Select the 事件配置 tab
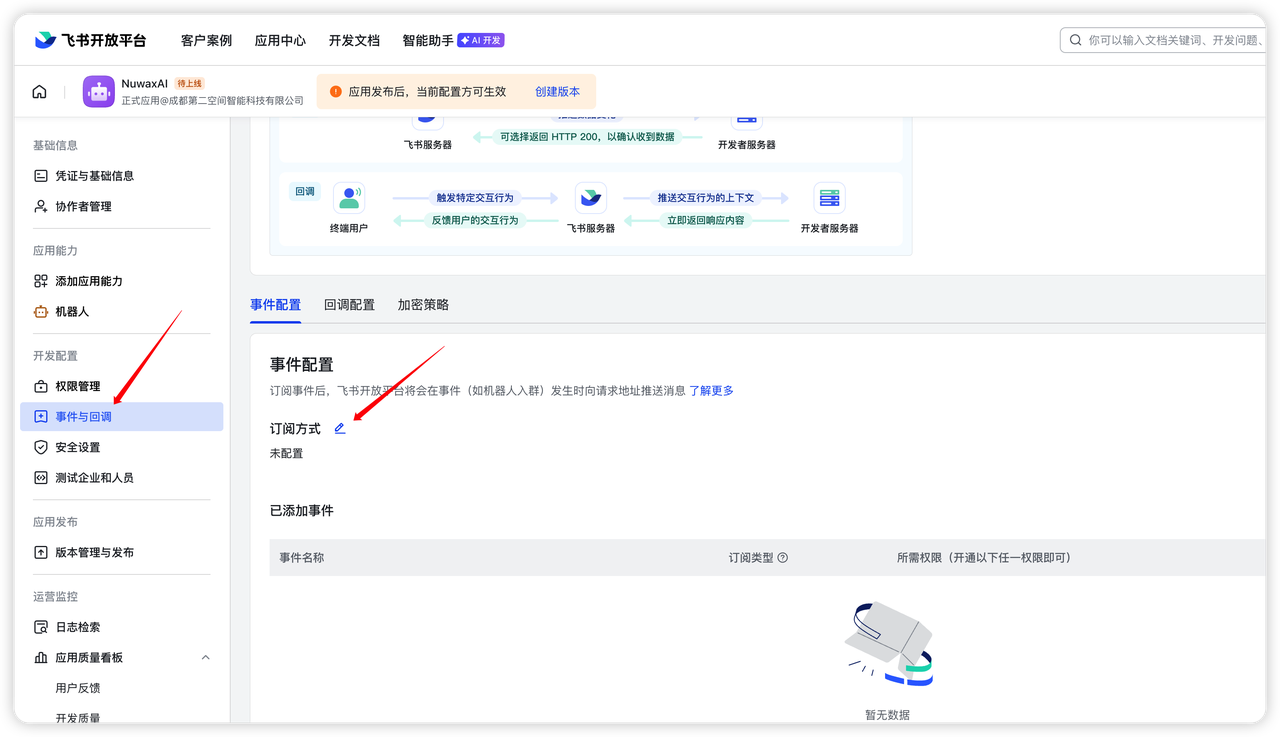Viewport: 1280px width, 737px height. tap(275, 305)
